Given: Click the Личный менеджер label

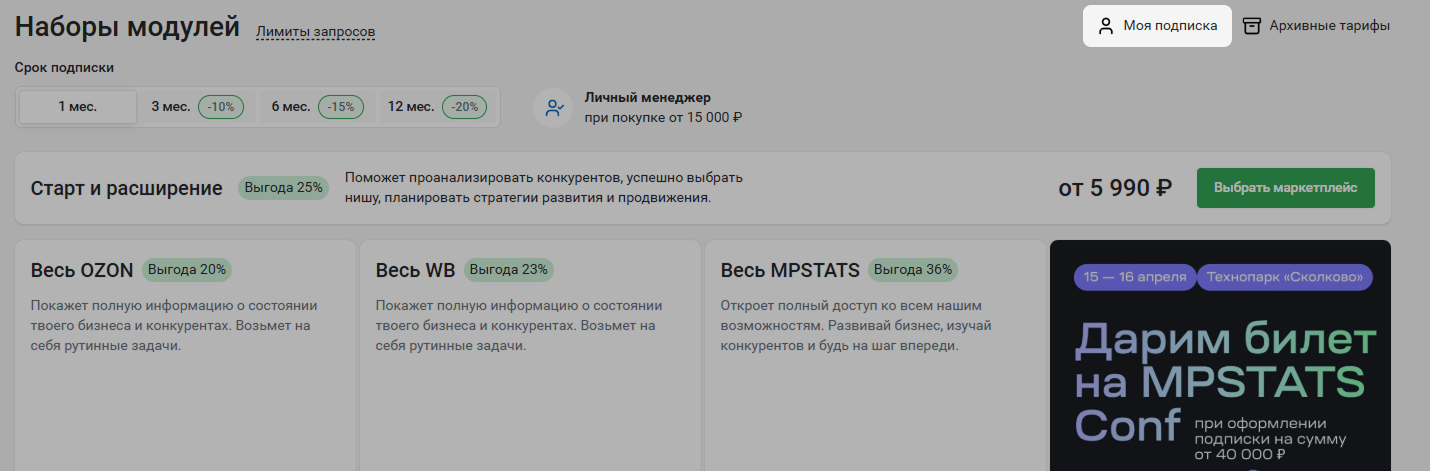Looking at the screenshot, I should pyautogui.click(x=648, y=97).
